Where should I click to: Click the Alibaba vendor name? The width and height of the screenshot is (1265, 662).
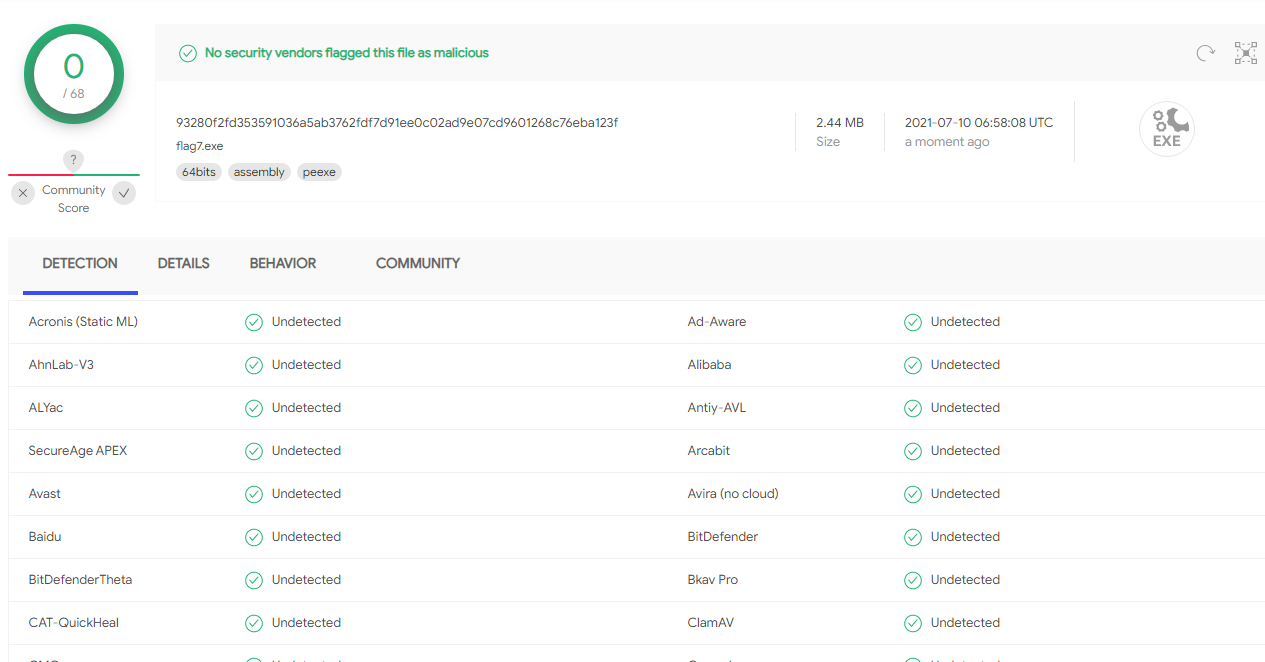tap(709, 365)
